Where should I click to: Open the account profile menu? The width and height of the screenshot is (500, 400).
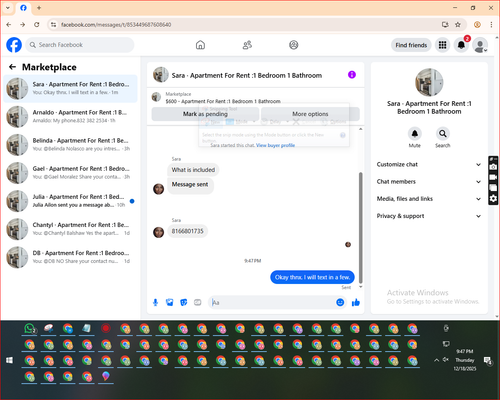[480, 45]
